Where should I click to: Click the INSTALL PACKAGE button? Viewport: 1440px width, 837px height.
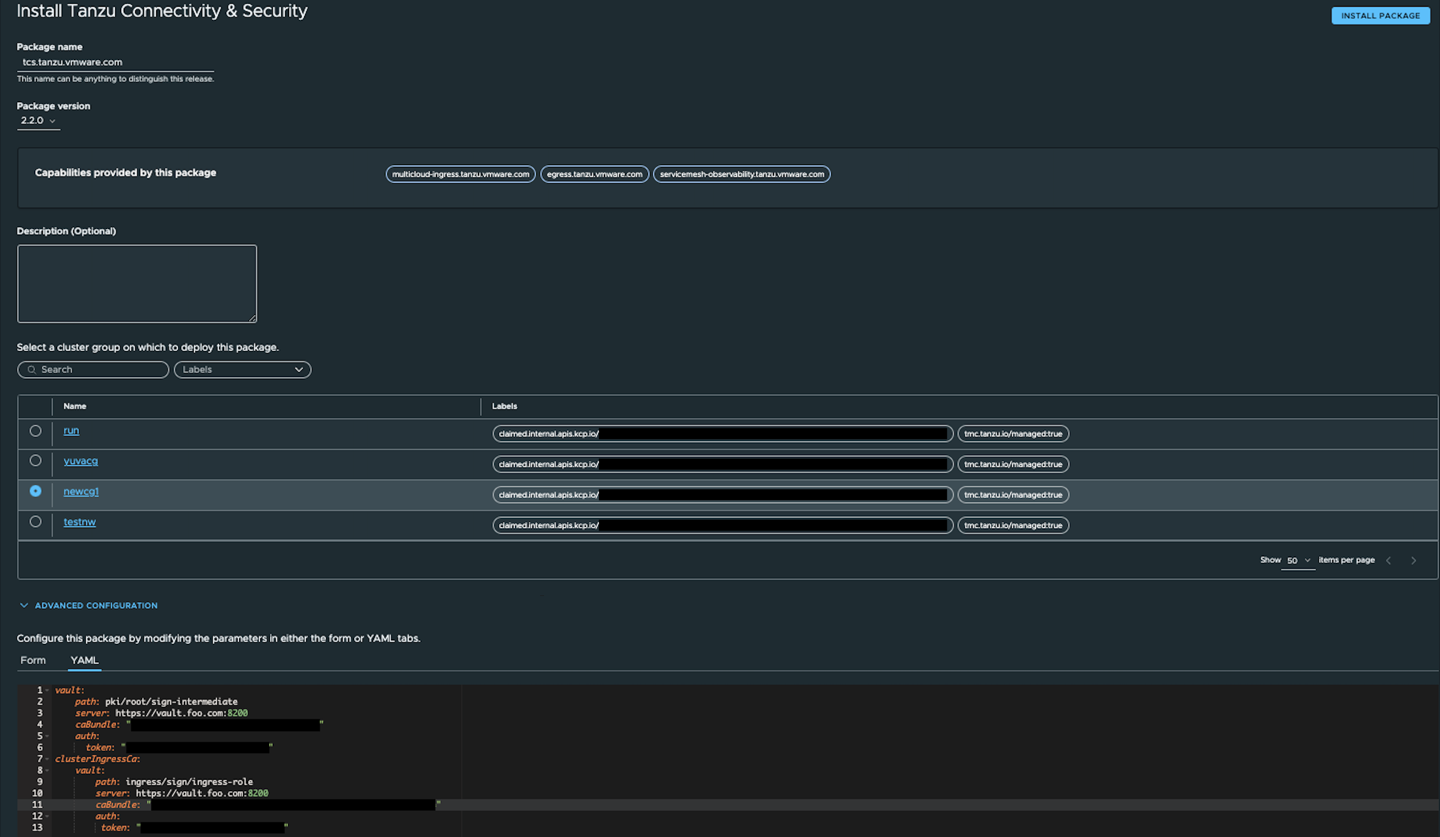pos(1380,15)
